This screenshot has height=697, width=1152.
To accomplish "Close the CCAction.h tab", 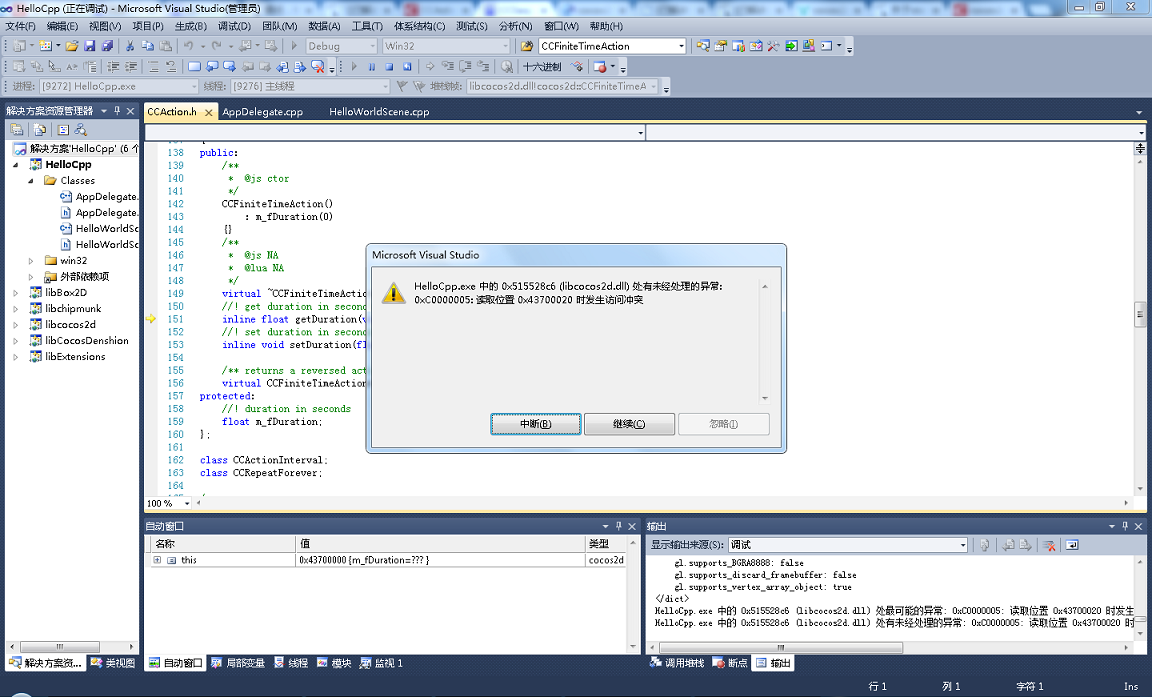I will [x=209, y=112].
